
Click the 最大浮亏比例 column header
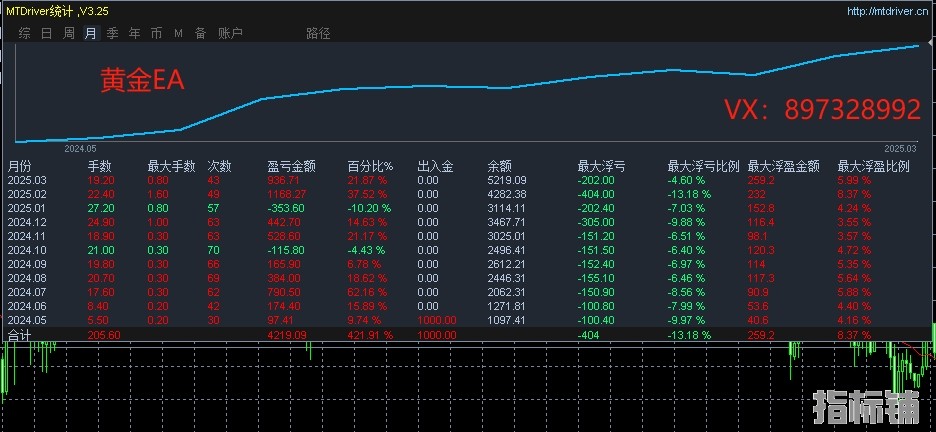click(x=703, y=166)
